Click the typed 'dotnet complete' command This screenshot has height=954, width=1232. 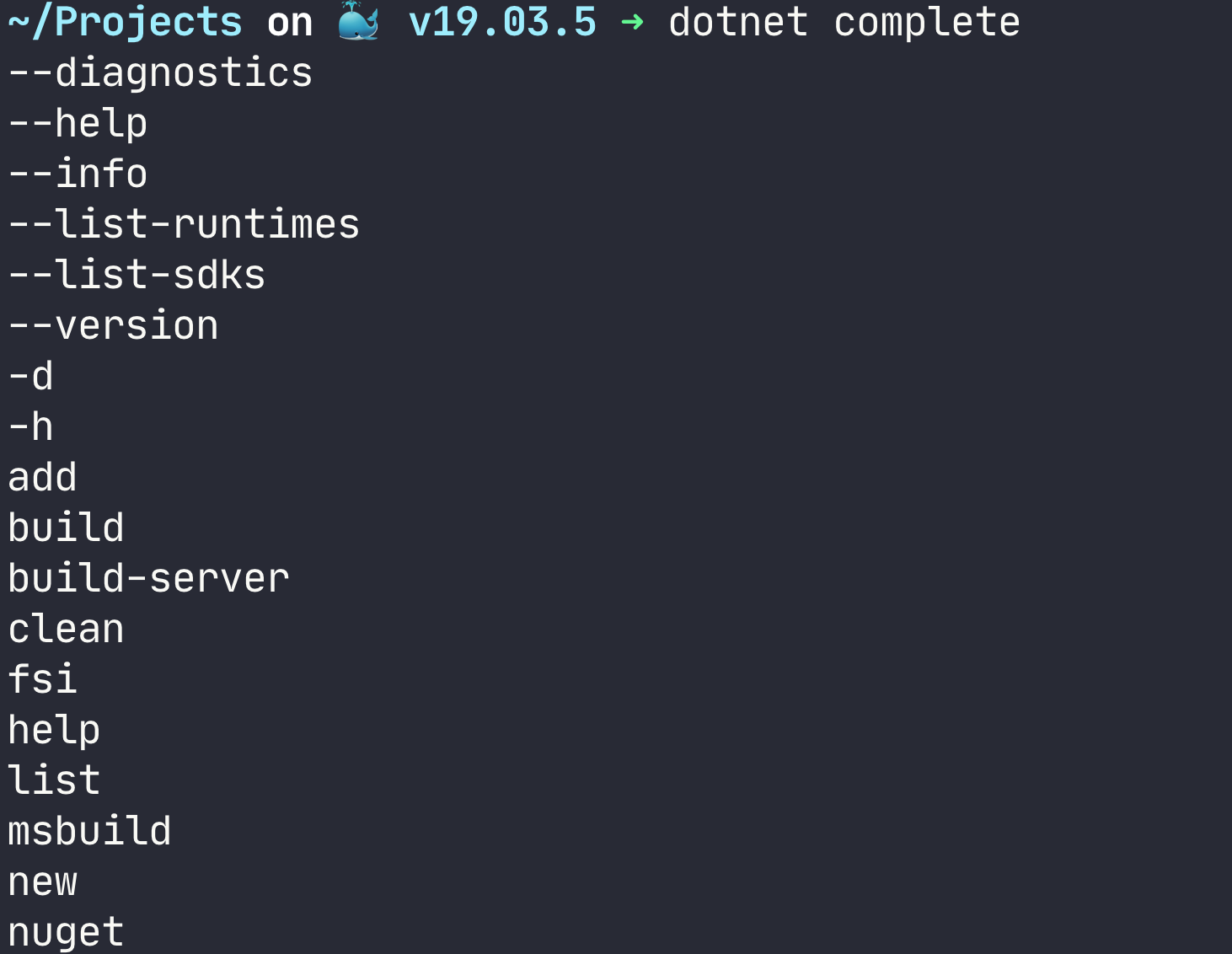(x=844, y=23)
